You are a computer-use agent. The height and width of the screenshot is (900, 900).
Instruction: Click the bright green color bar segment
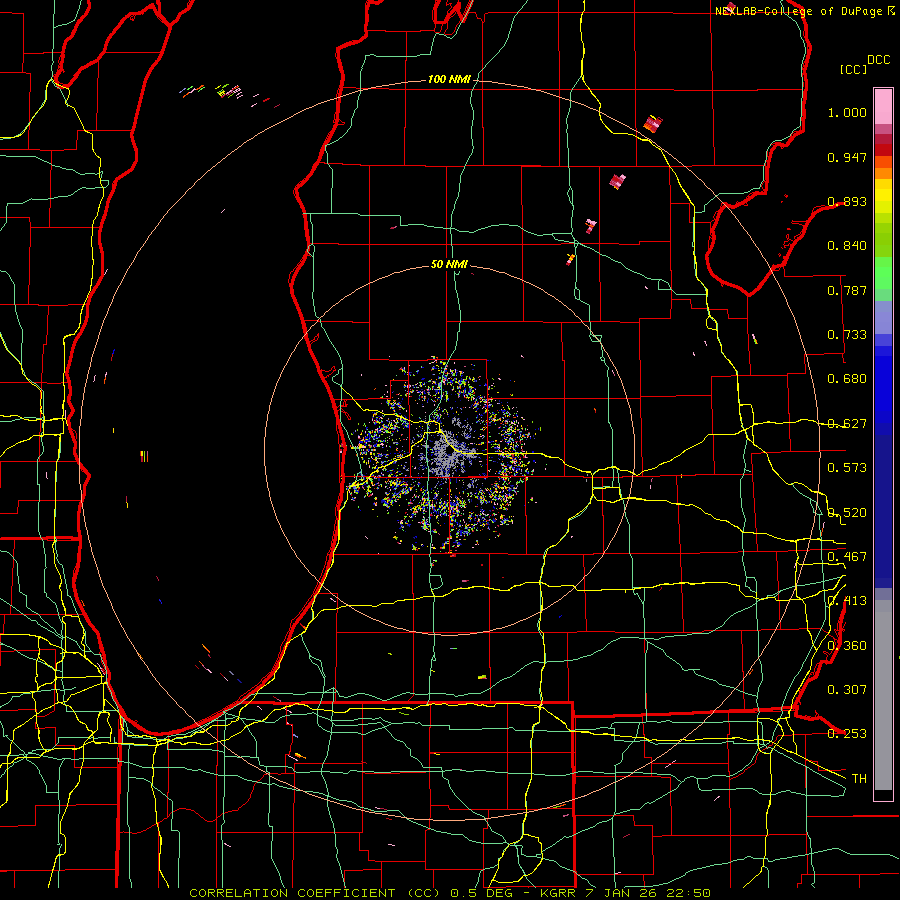click(x=883, y=273)
